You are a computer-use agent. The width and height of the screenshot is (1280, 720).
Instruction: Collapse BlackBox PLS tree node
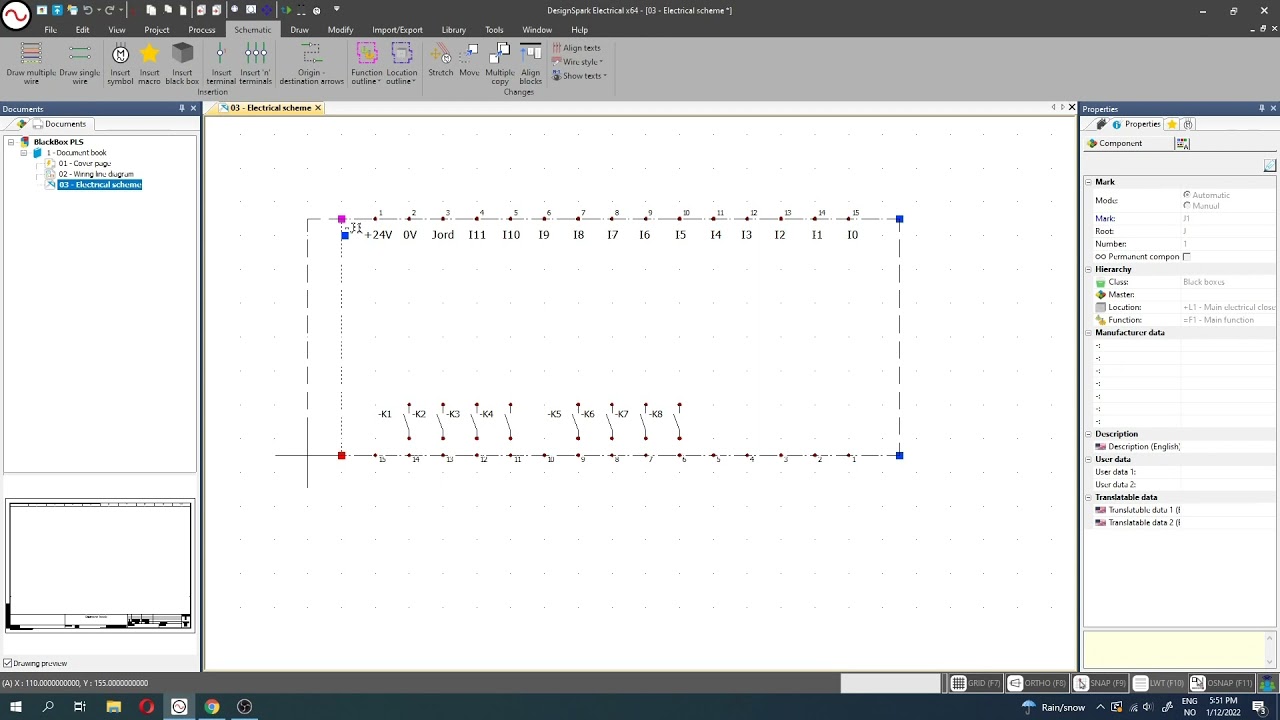(10, 142)
